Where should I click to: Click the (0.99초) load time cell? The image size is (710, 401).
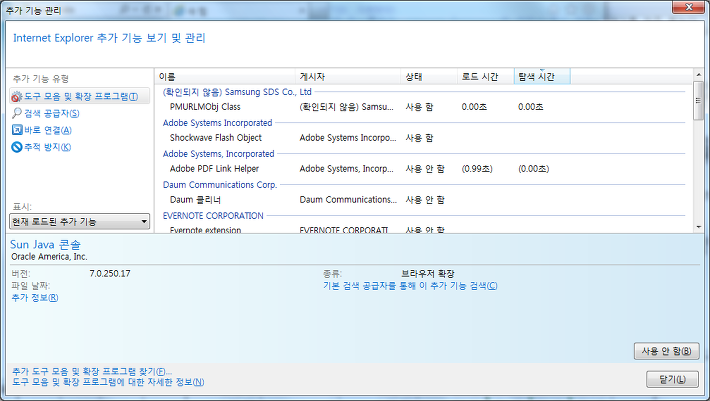click(477, 169)
